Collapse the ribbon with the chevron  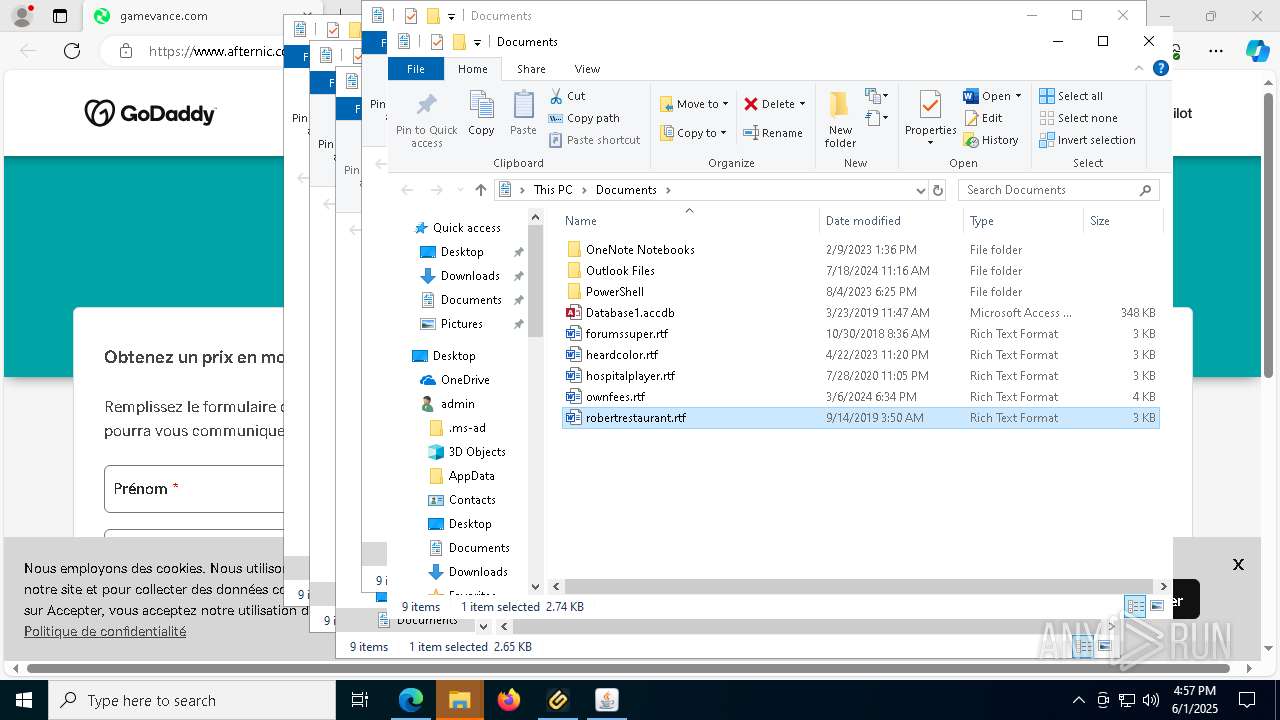(x=1139, y=68)
